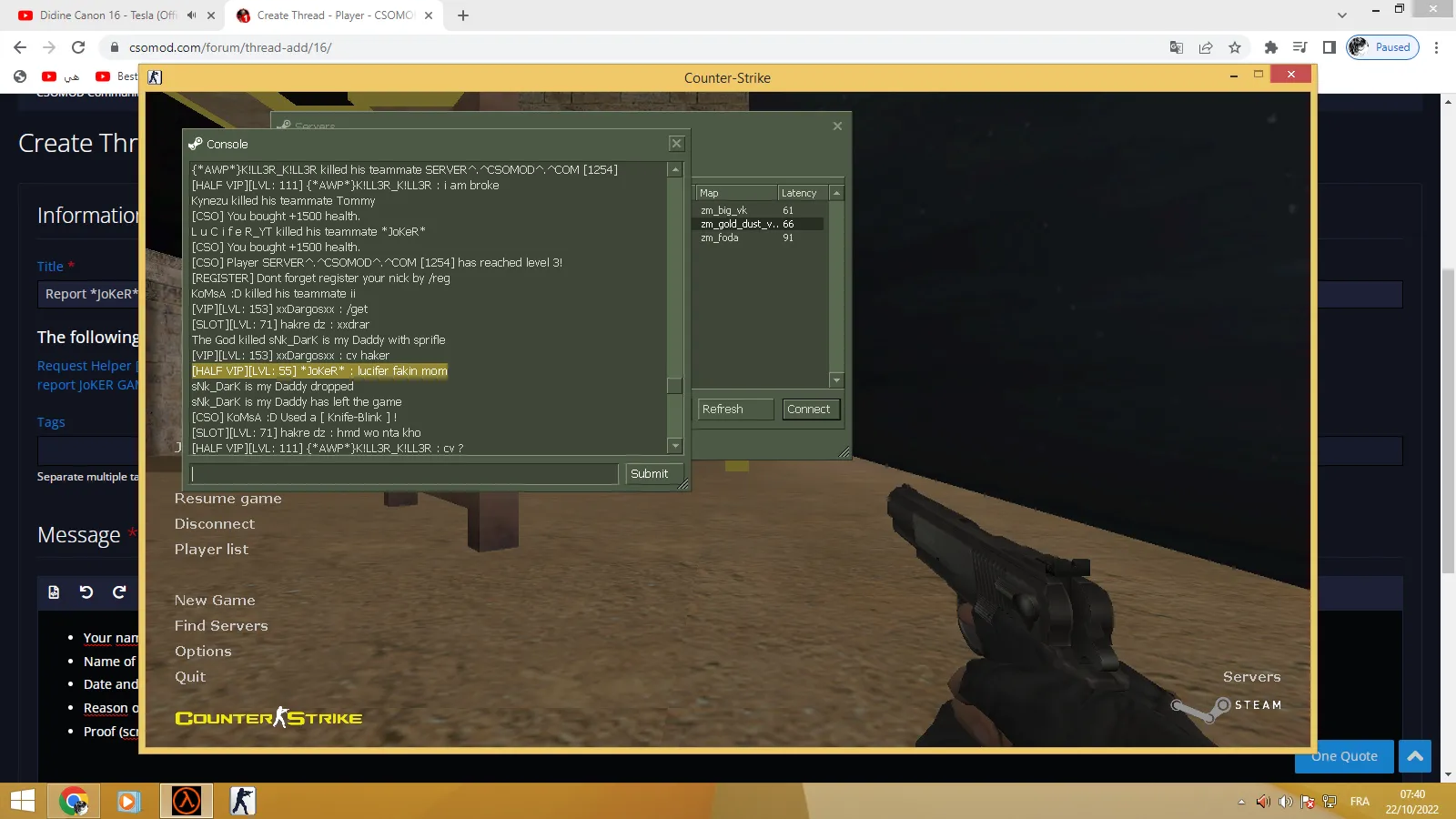Bookmark this page with the star
Image resolution: width=1456 pixels, height=819 pixels.
click(x=1235, y=47)
